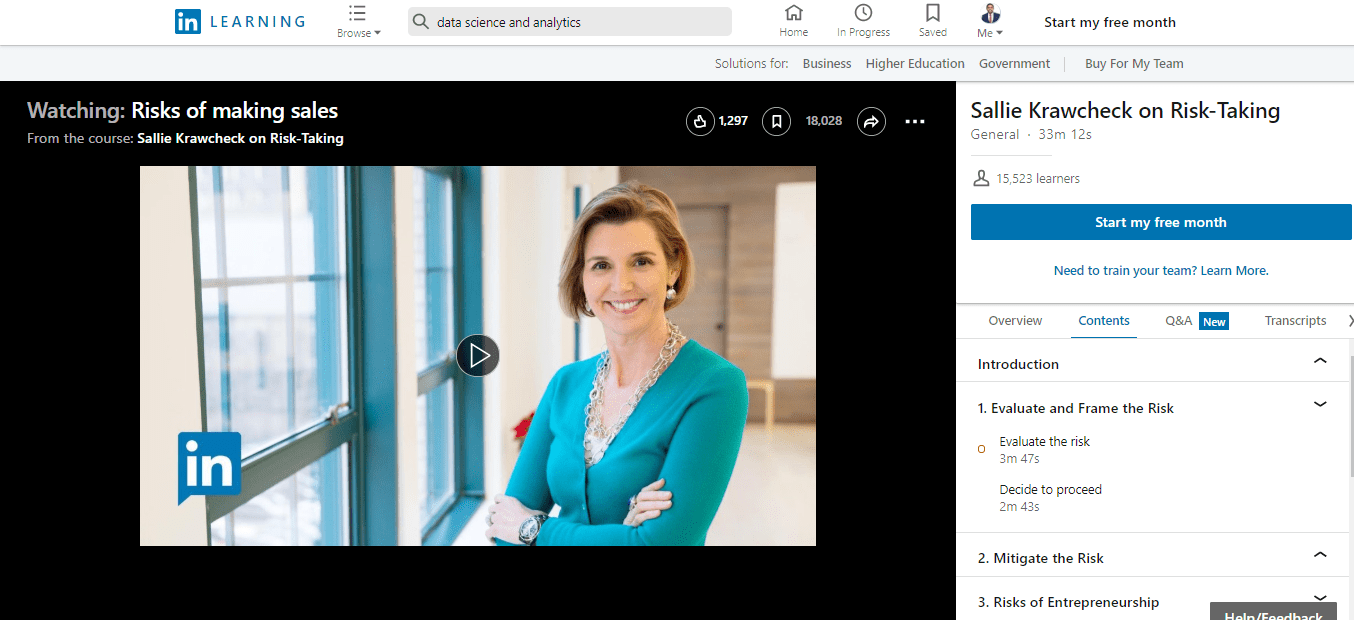The image size is (1354, 620).
Task: Click the search magnifier icon
Action: (421, 22)
